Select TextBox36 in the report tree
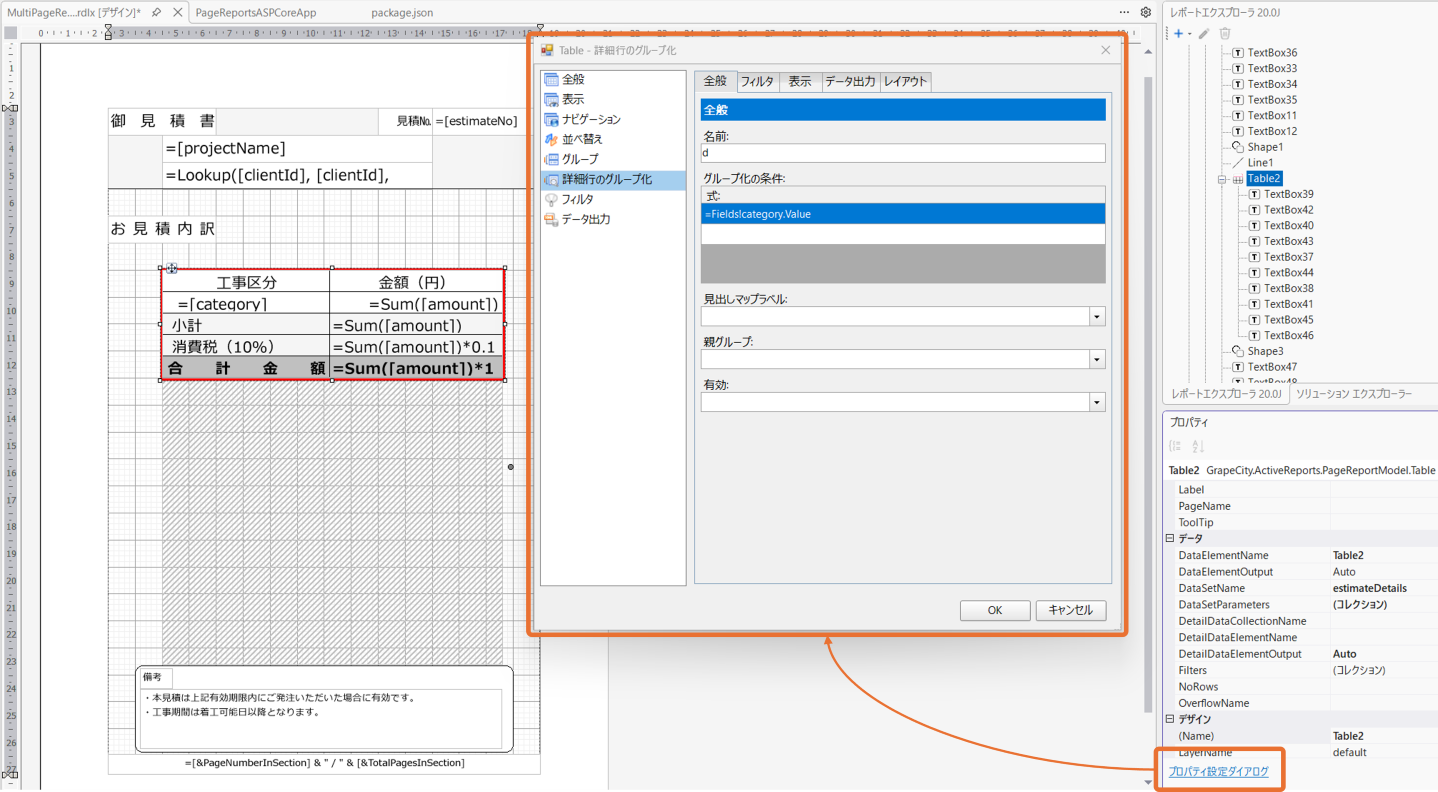The height and width of the screenshot is (792, 1438). click(x=1272, y=53)
